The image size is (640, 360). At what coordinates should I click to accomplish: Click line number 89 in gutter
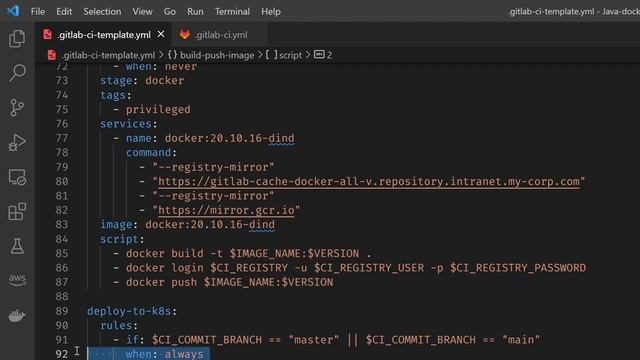[x=62, y=311]
